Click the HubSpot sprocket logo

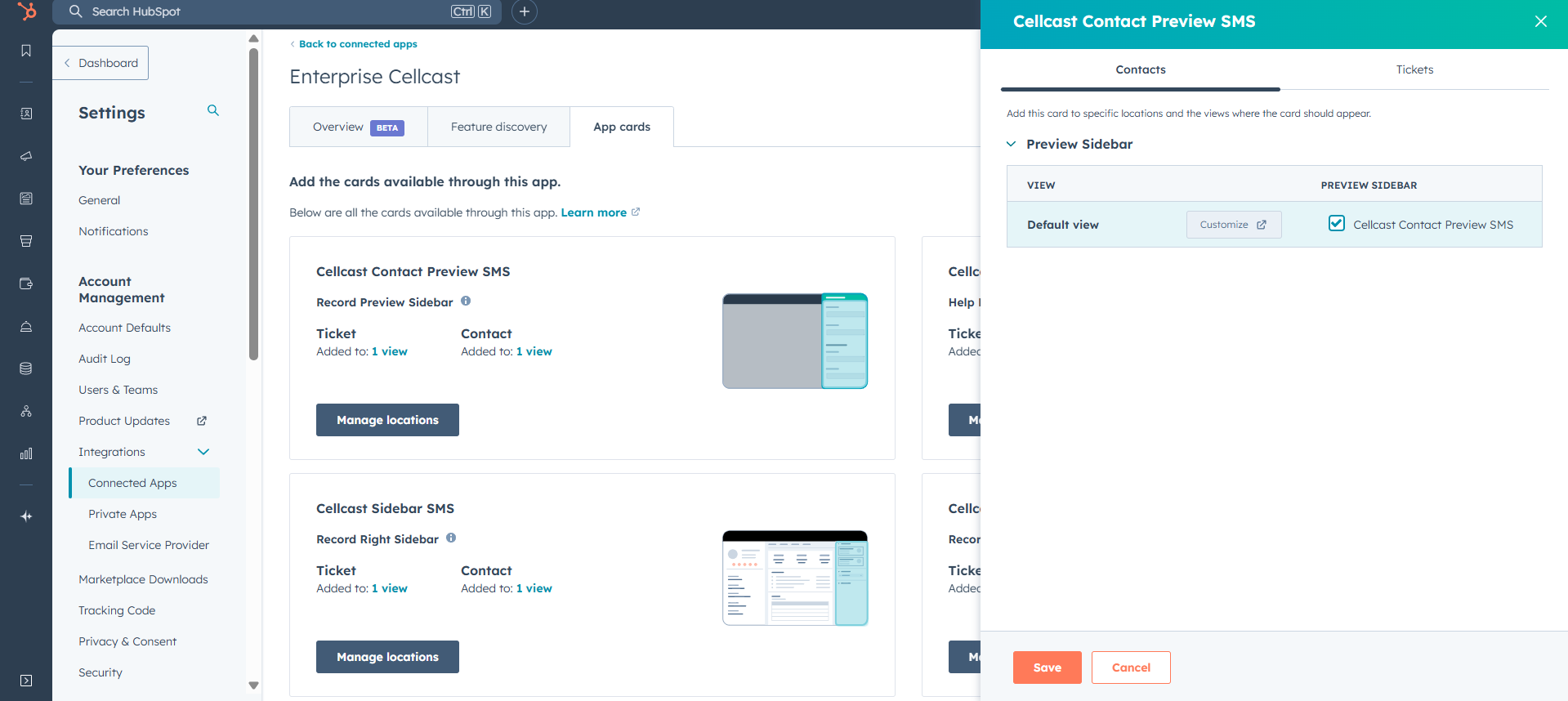tap(27, 11)
